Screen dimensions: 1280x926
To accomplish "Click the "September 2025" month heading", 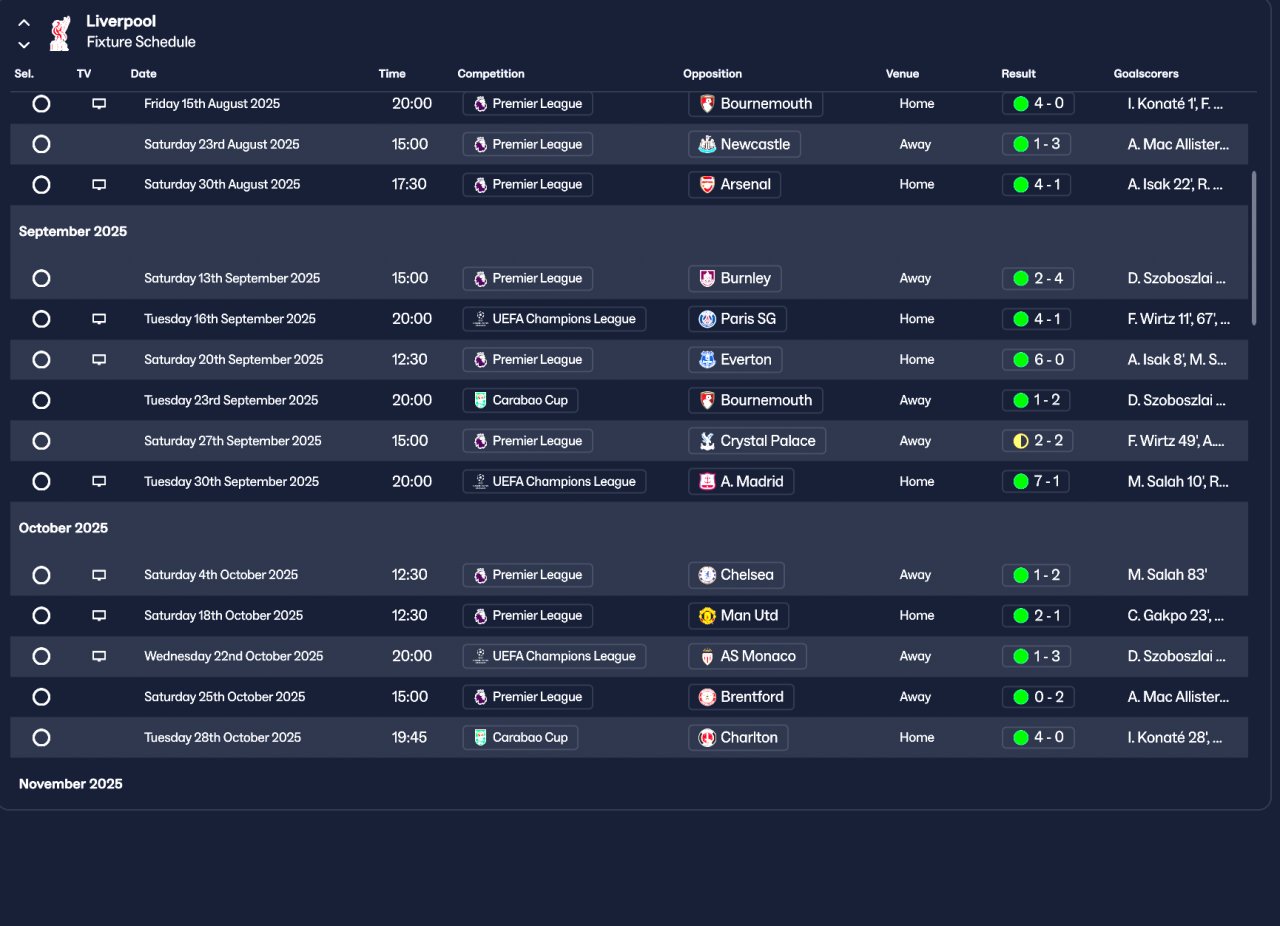I will tap(73, 231).
